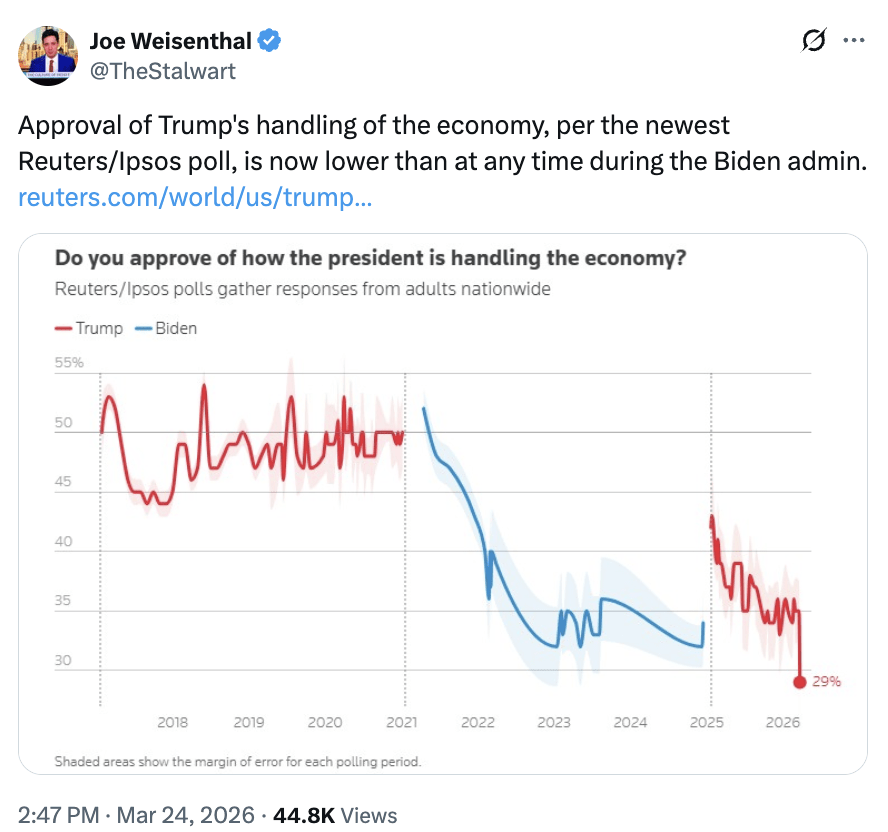
Task: Click the red Trump legend swatch
Action: pyautogui.click(x=64, y=328)
